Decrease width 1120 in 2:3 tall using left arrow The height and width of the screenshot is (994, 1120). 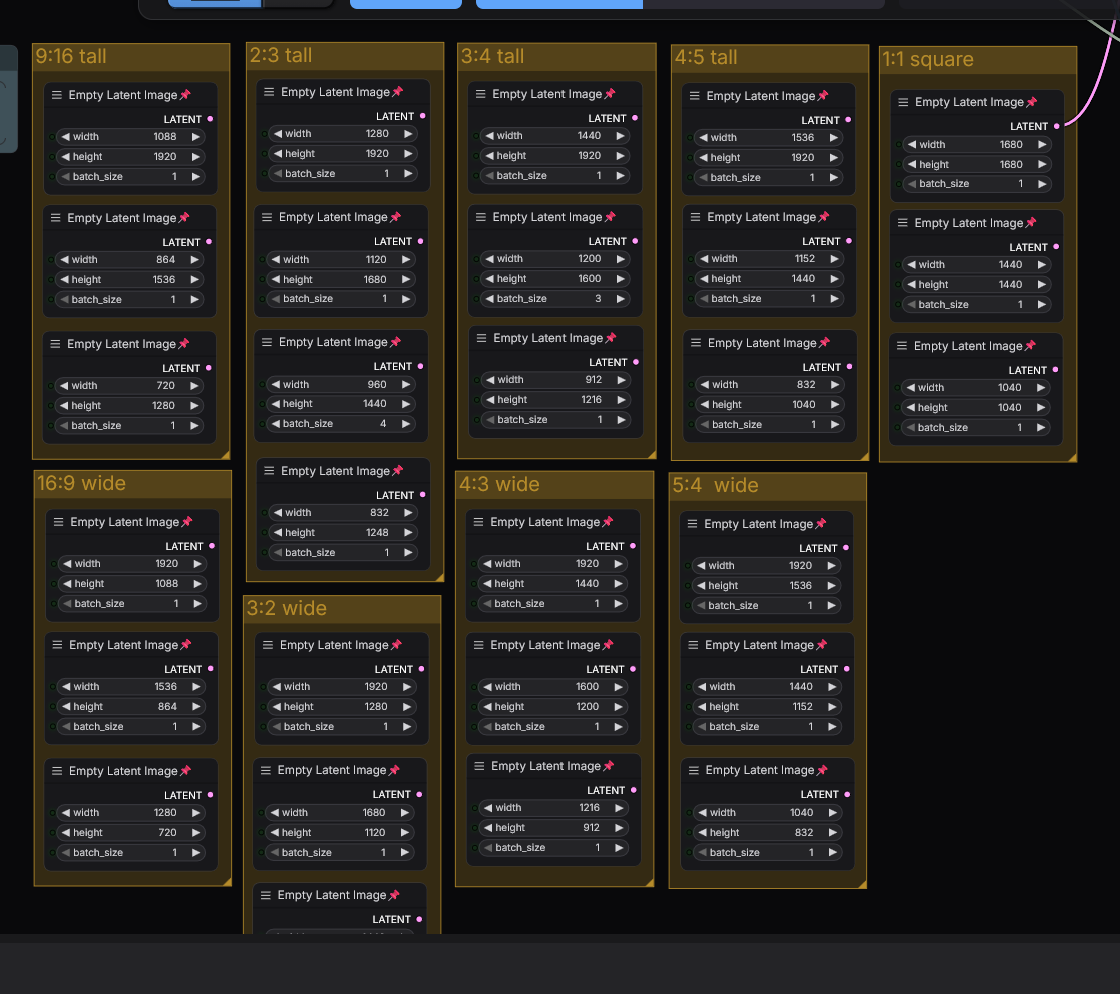click(x=276, y=260)
